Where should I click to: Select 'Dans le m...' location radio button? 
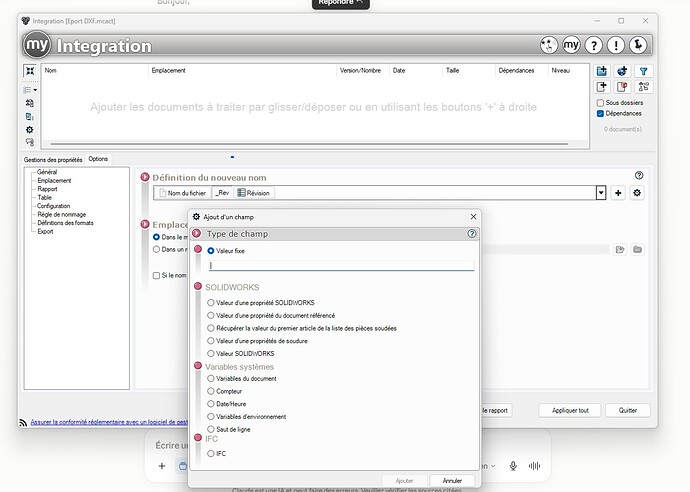click(156, 237)
